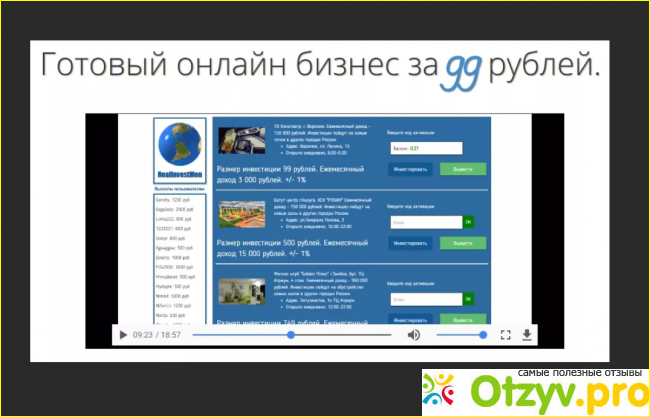Mute the video with the speaker icon
Viewport: 650px width, 417px height.
(413, 335)
